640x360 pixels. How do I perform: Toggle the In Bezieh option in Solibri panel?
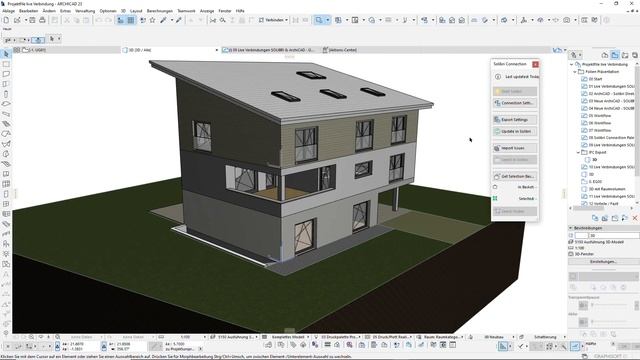pos(515,187)
